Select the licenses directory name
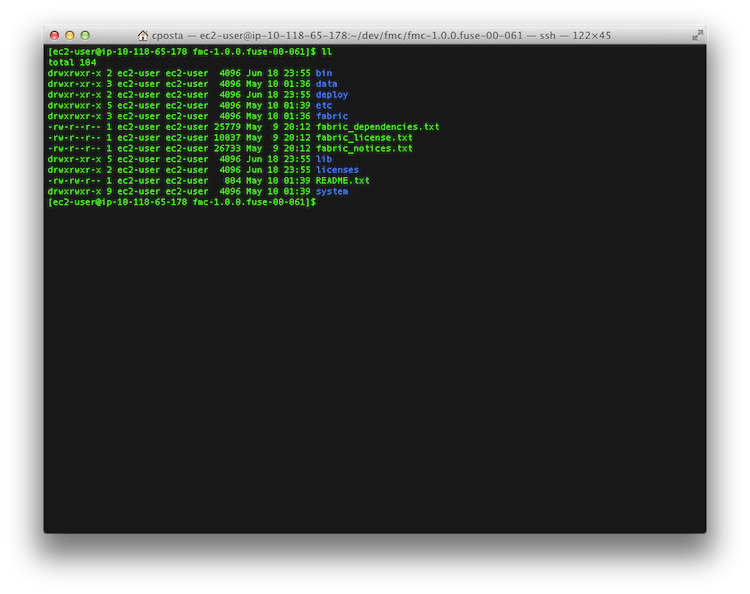Screen dimensions: 750x594 pos(337,170)
